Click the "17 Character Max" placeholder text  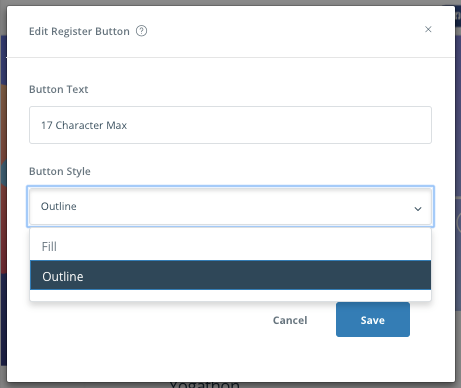point(84,125)
